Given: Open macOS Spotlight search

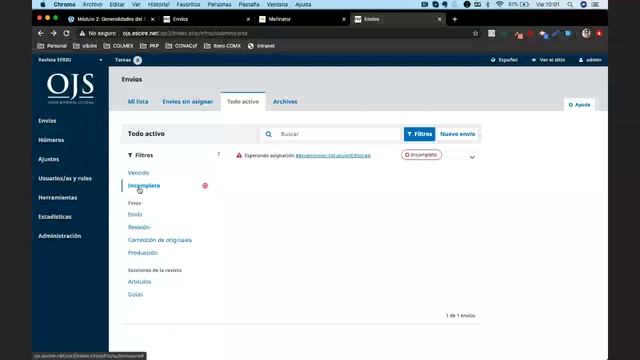Looking at the screenshot, I should point(570,4).
